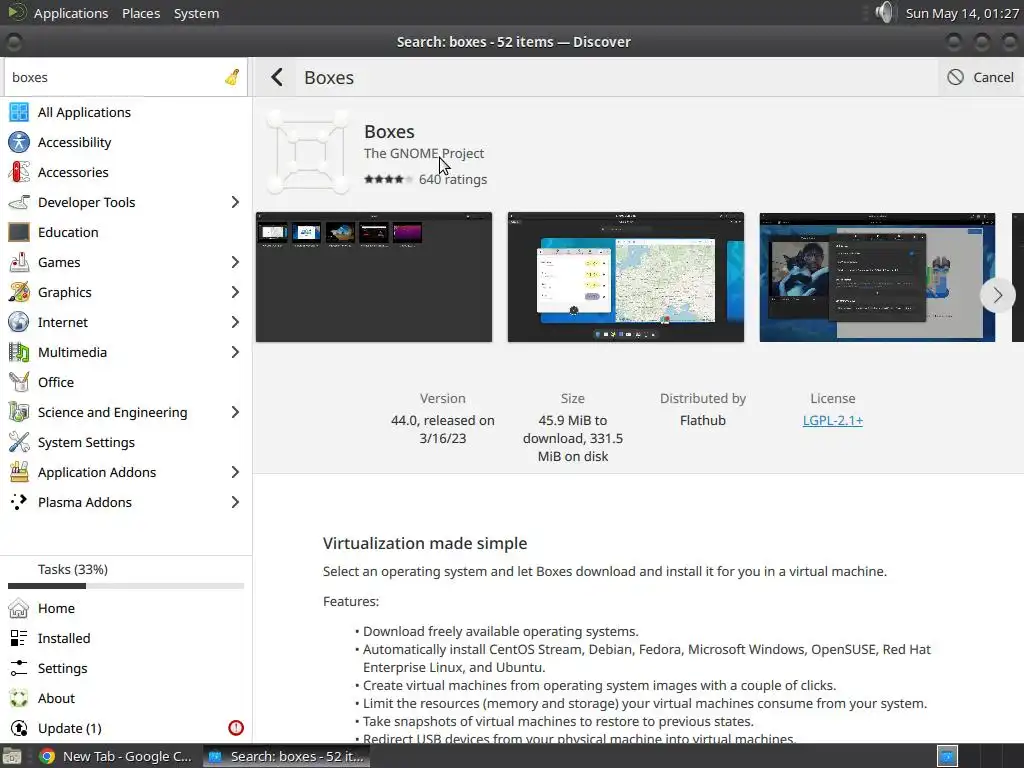Expand the Application Addons submenu arrow
The image size is (1024, 768).
click(235, 473)
